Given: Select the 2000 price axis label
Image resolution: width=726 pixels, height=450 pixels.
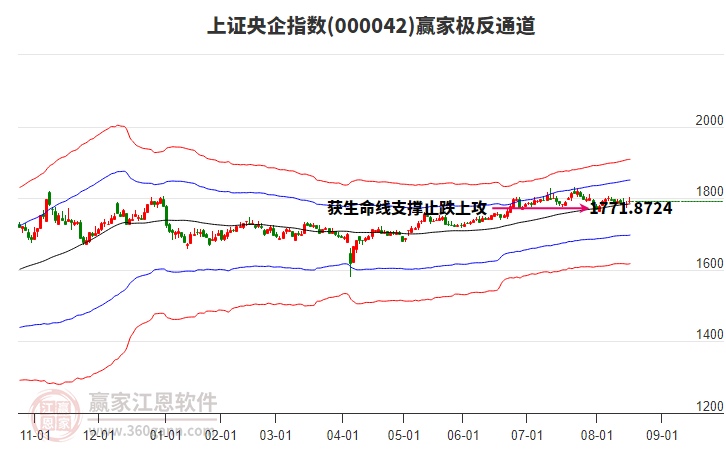Looking at the screenshot, I should 709,120.
